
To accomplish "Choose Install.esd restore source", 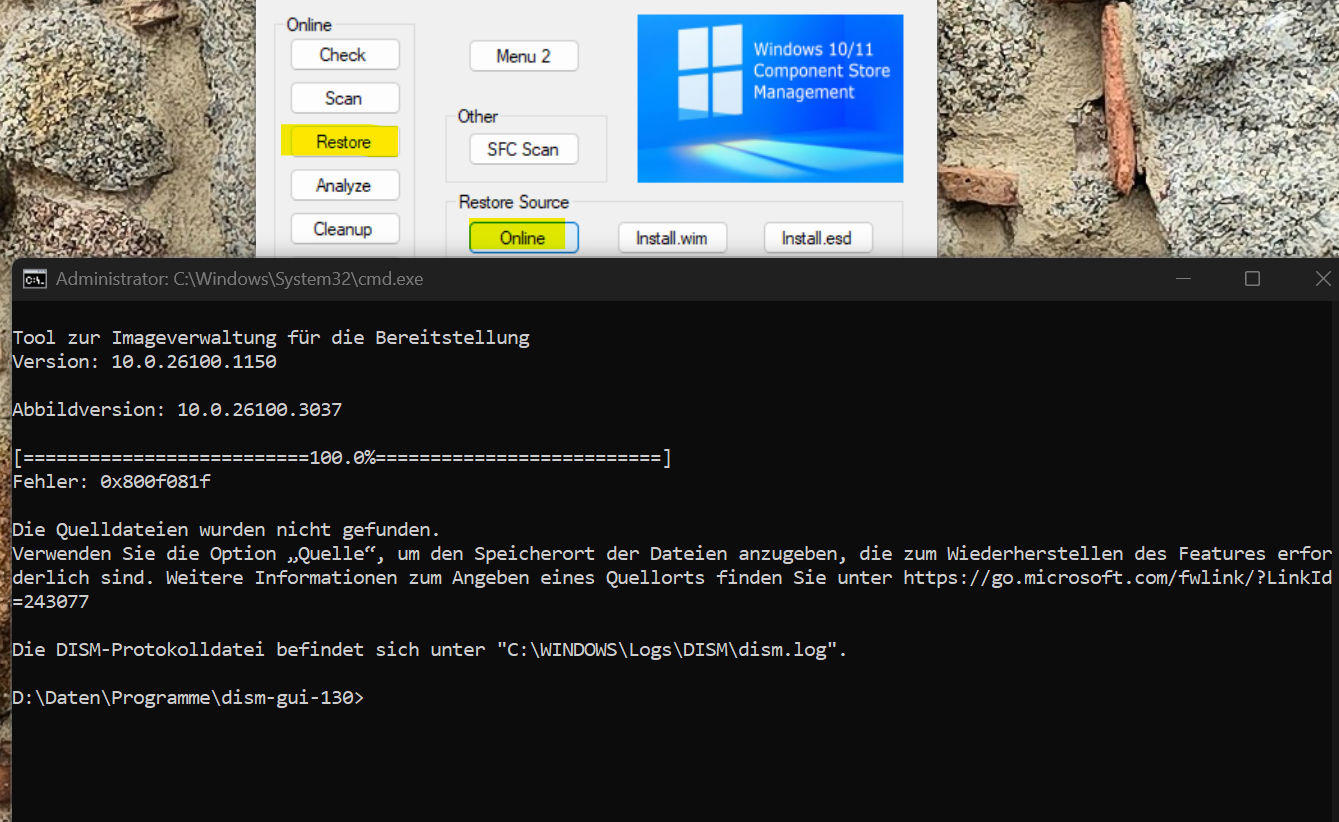I will click(x=817, y=238).
